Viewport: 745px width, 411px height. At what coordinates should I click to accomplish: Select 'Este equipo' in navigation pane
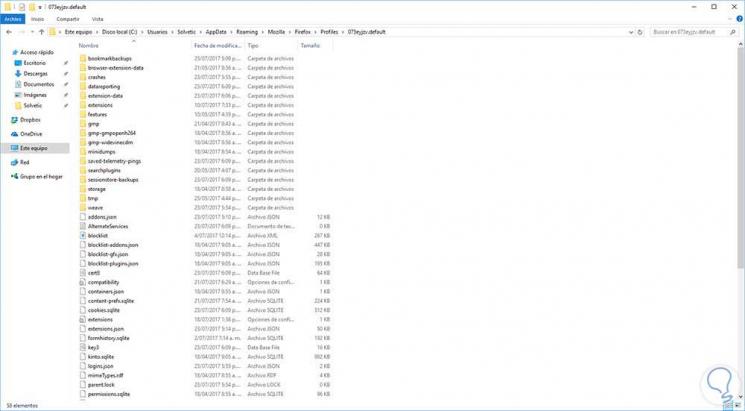33,148
